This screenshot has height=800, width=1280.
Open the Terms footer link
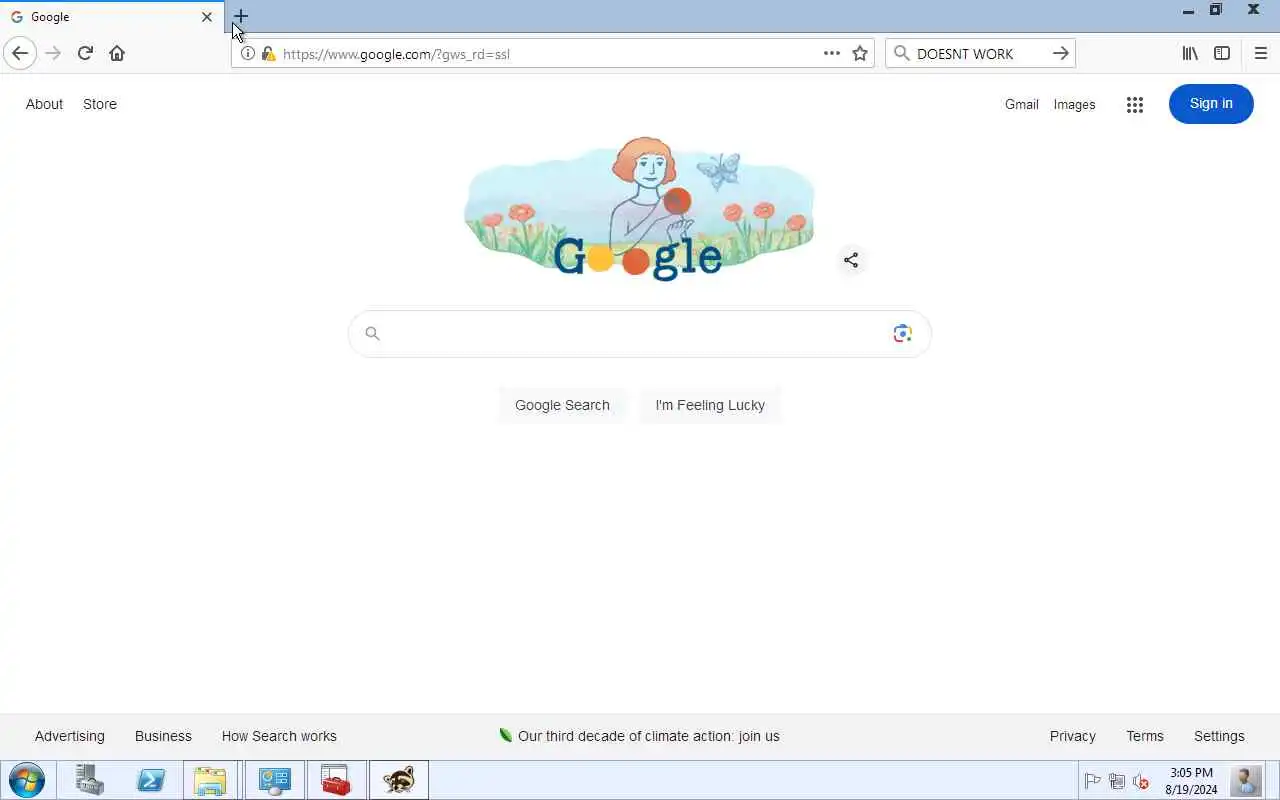[1145, 736]
